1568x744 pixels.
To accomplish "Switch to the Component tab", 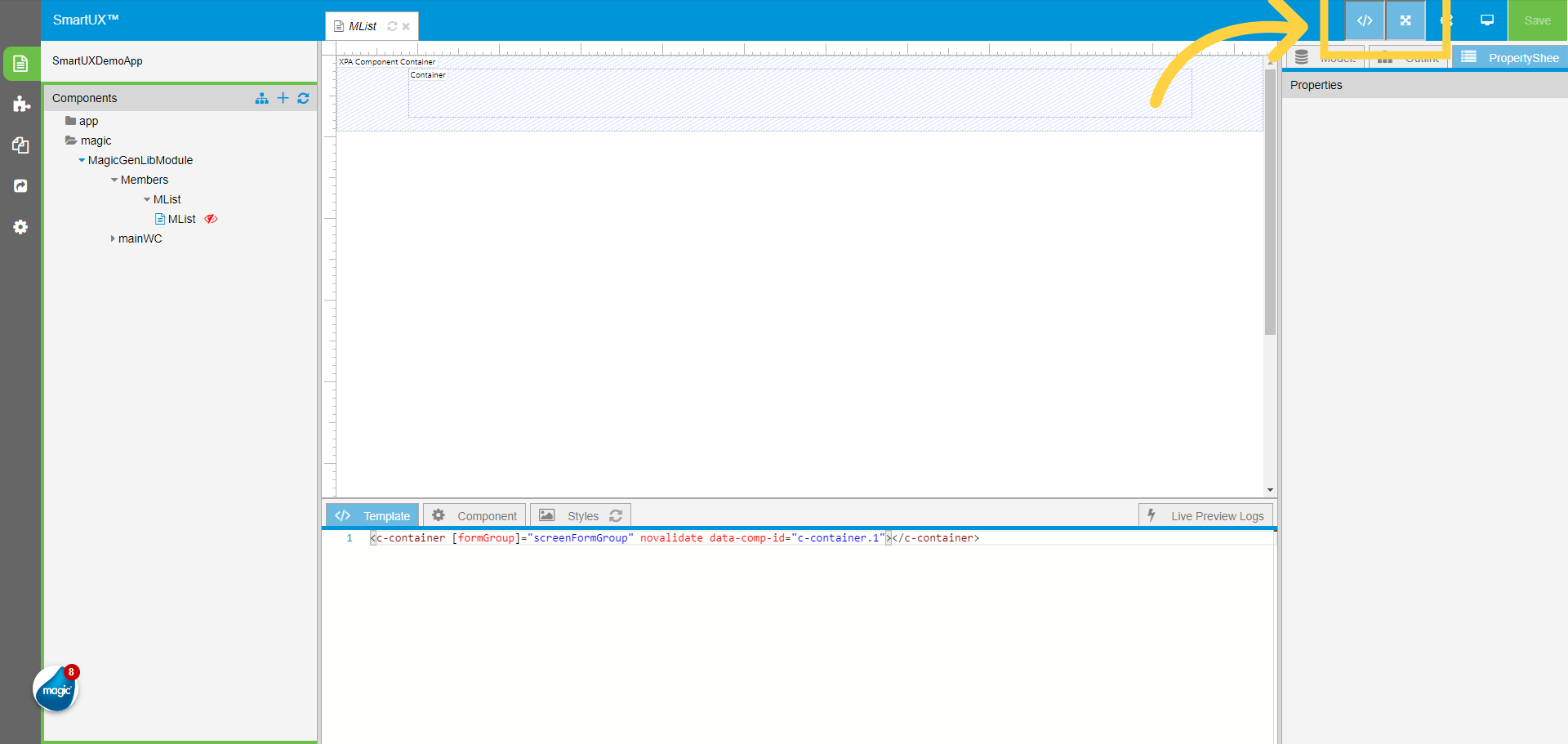I will click(x=474, y=515).
